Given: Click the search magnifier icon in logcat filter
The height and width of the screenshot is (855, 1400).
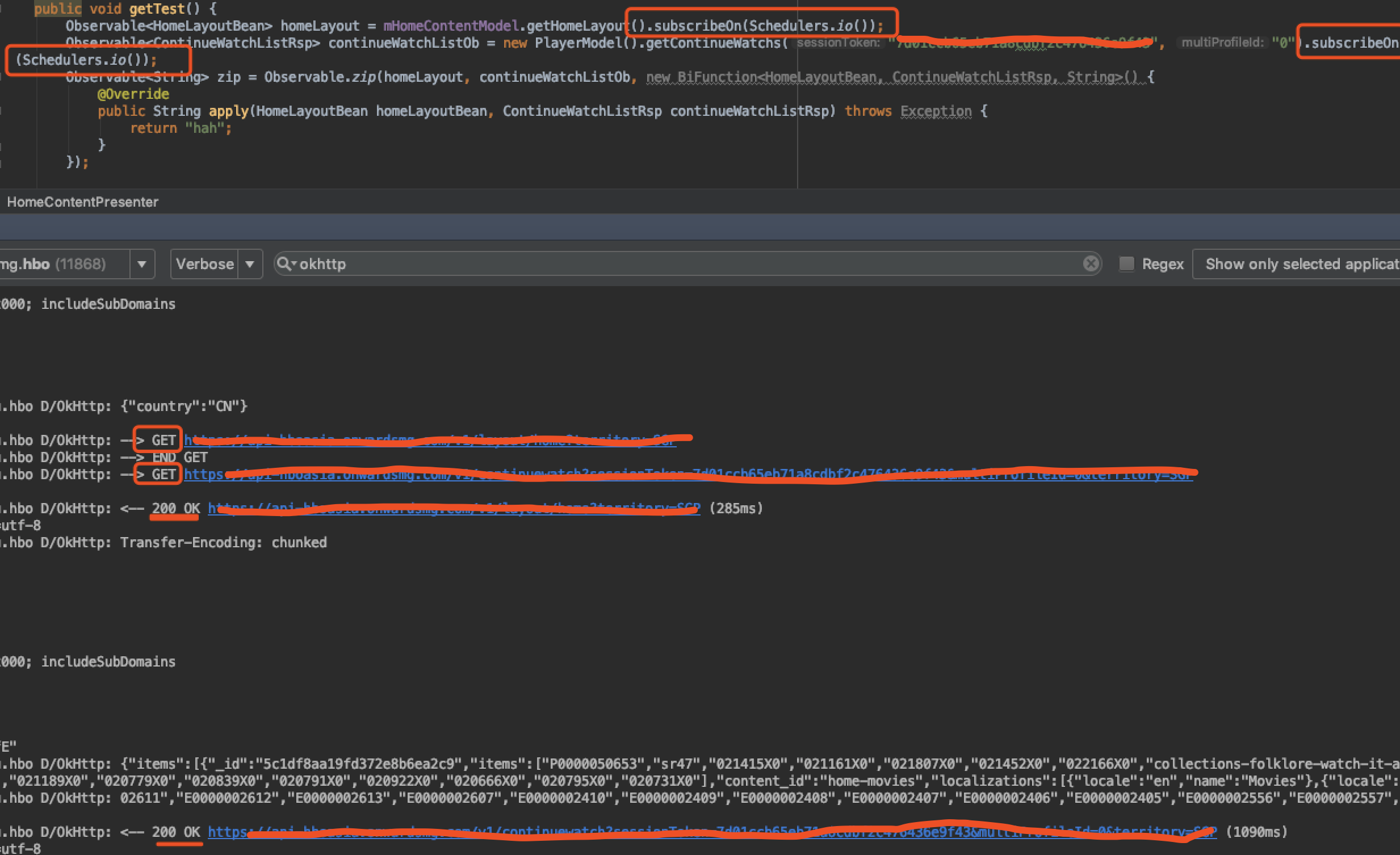Looking at the screenshot, I should pyautogui.click(x=283, y=263).
